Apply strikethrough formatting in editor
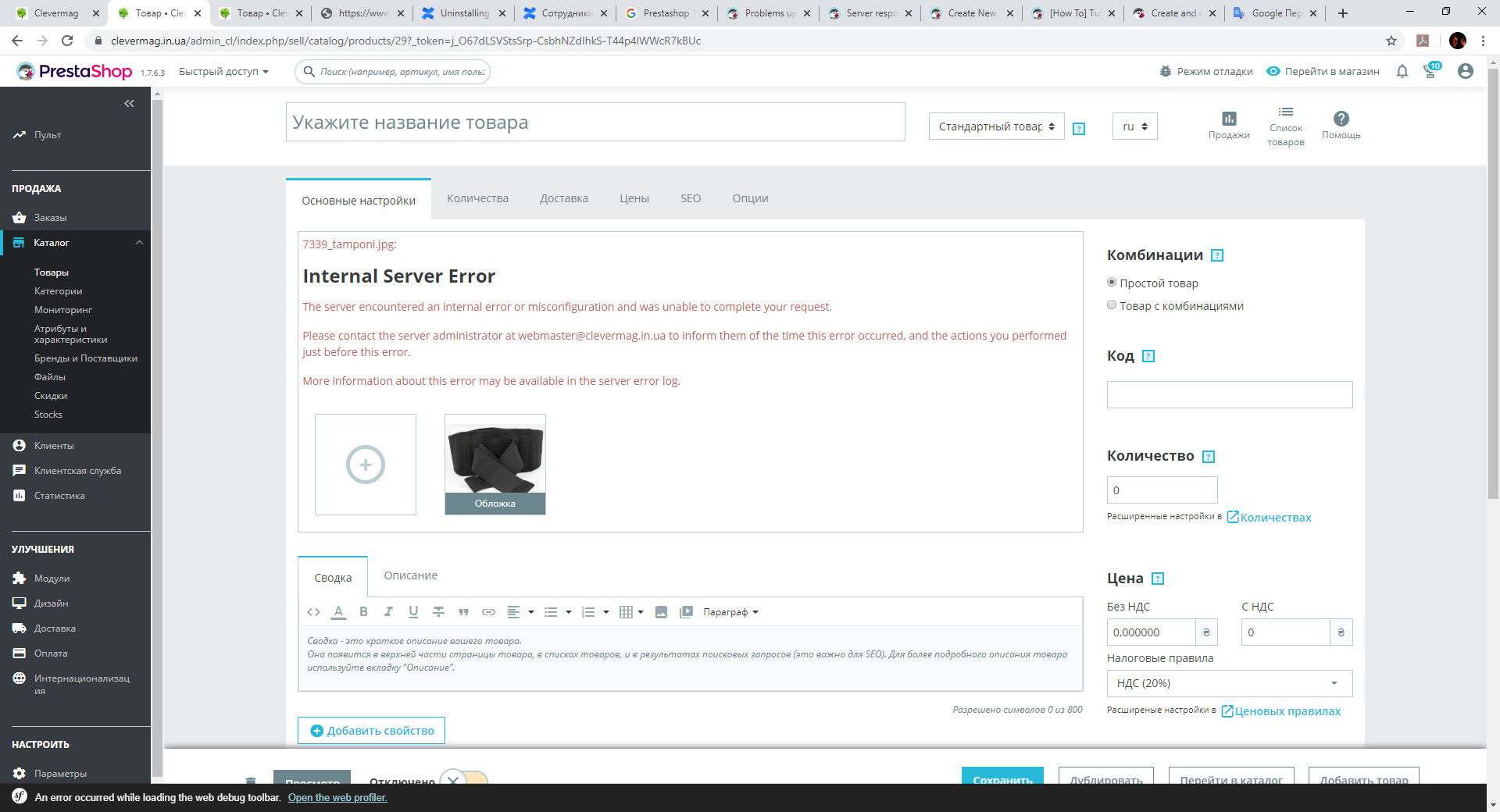This screenshot has width=1500, height=812. (x=438, y=612)
